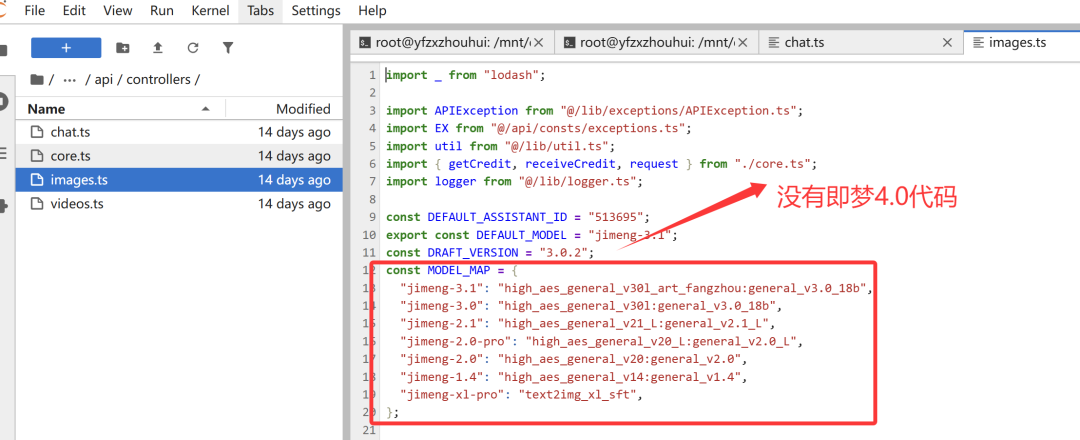The image size is (1080, 440).
Task: Click the document icon on chat.ts tab
Action: 773,43
